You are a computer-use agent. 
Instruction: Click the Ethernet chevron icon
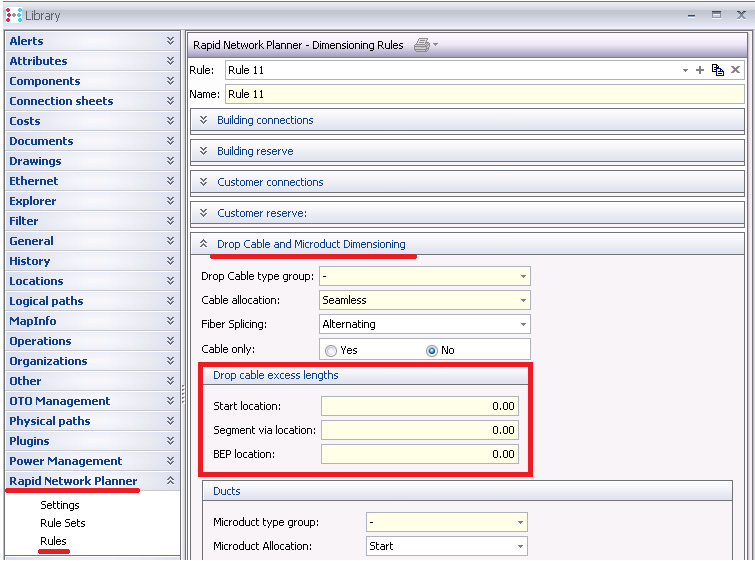170,181
